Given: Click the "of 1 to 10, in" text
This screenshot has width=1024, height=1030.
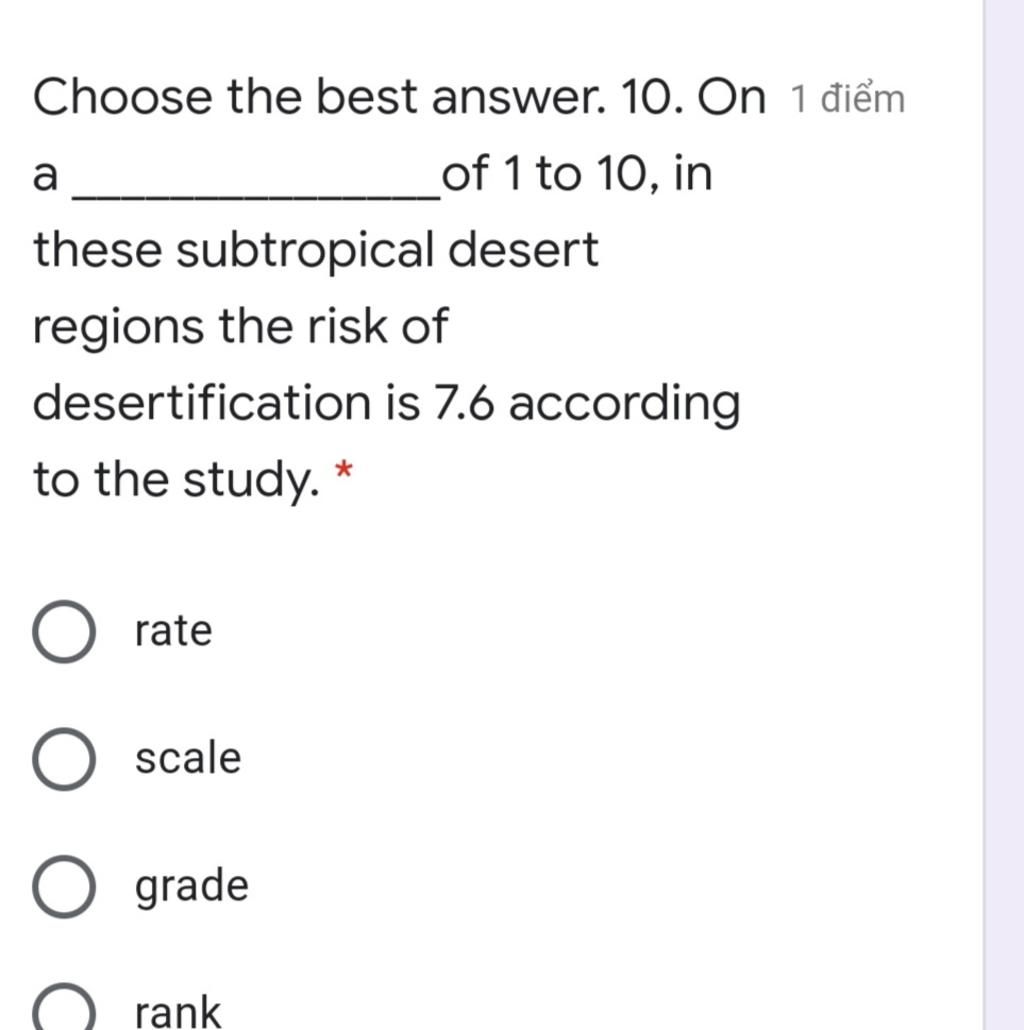Looking at the screenshot, I should pyautogui.click(x=577, y=174).
